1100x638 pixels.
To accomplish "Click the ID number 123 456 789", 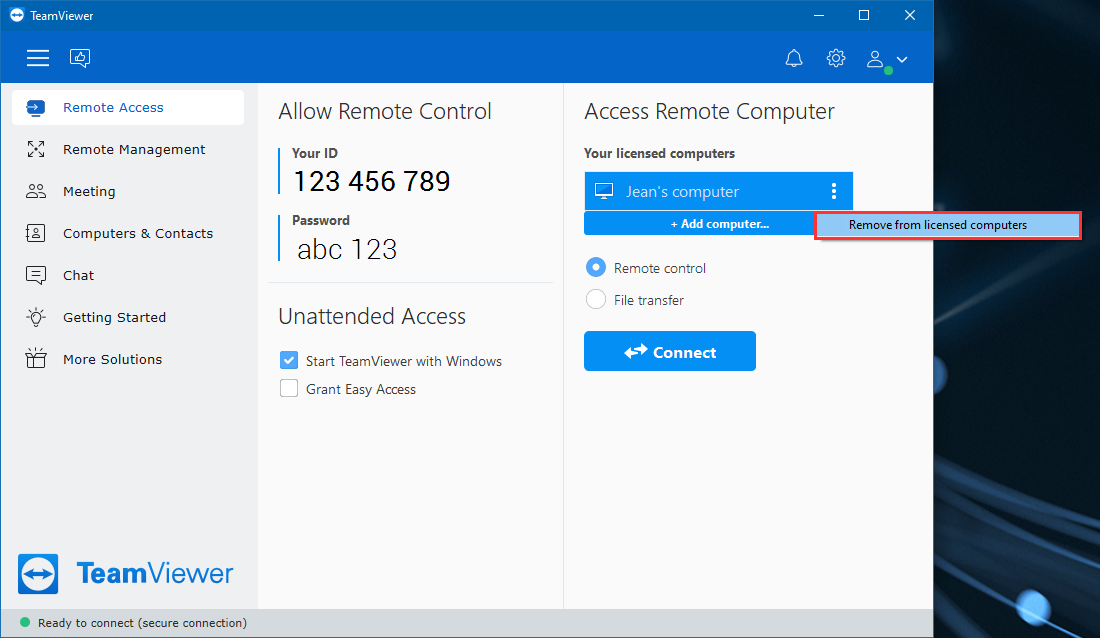I will 372,181.
